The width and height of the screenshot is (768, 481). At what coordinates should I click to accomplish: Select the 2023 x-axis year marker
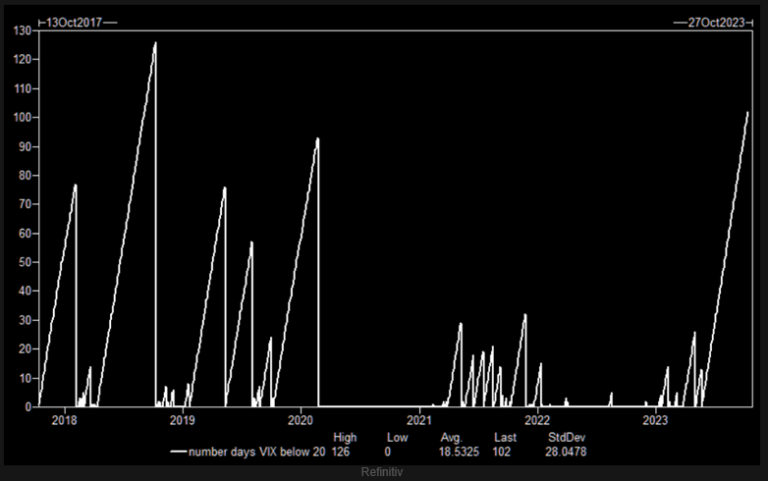pyautogui.click(x=655, y=421)
